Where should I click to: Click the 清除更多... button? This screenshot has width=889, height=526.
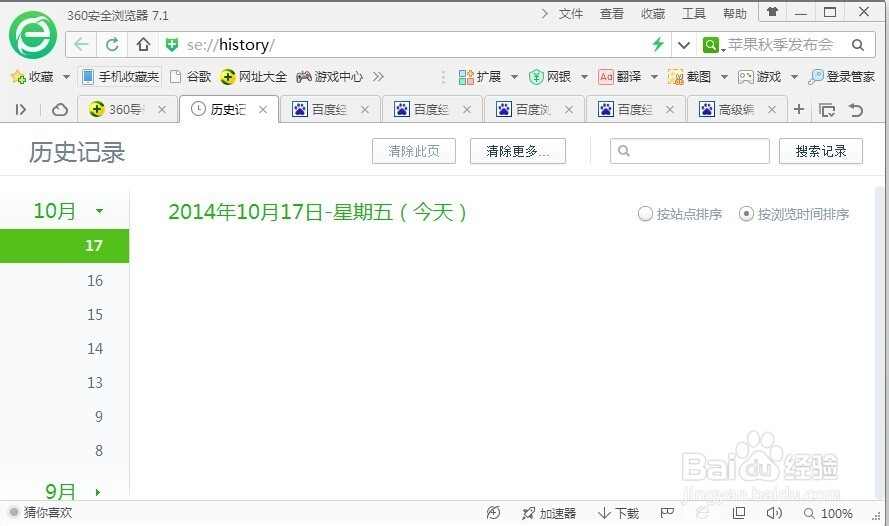(x=518, y=151)
